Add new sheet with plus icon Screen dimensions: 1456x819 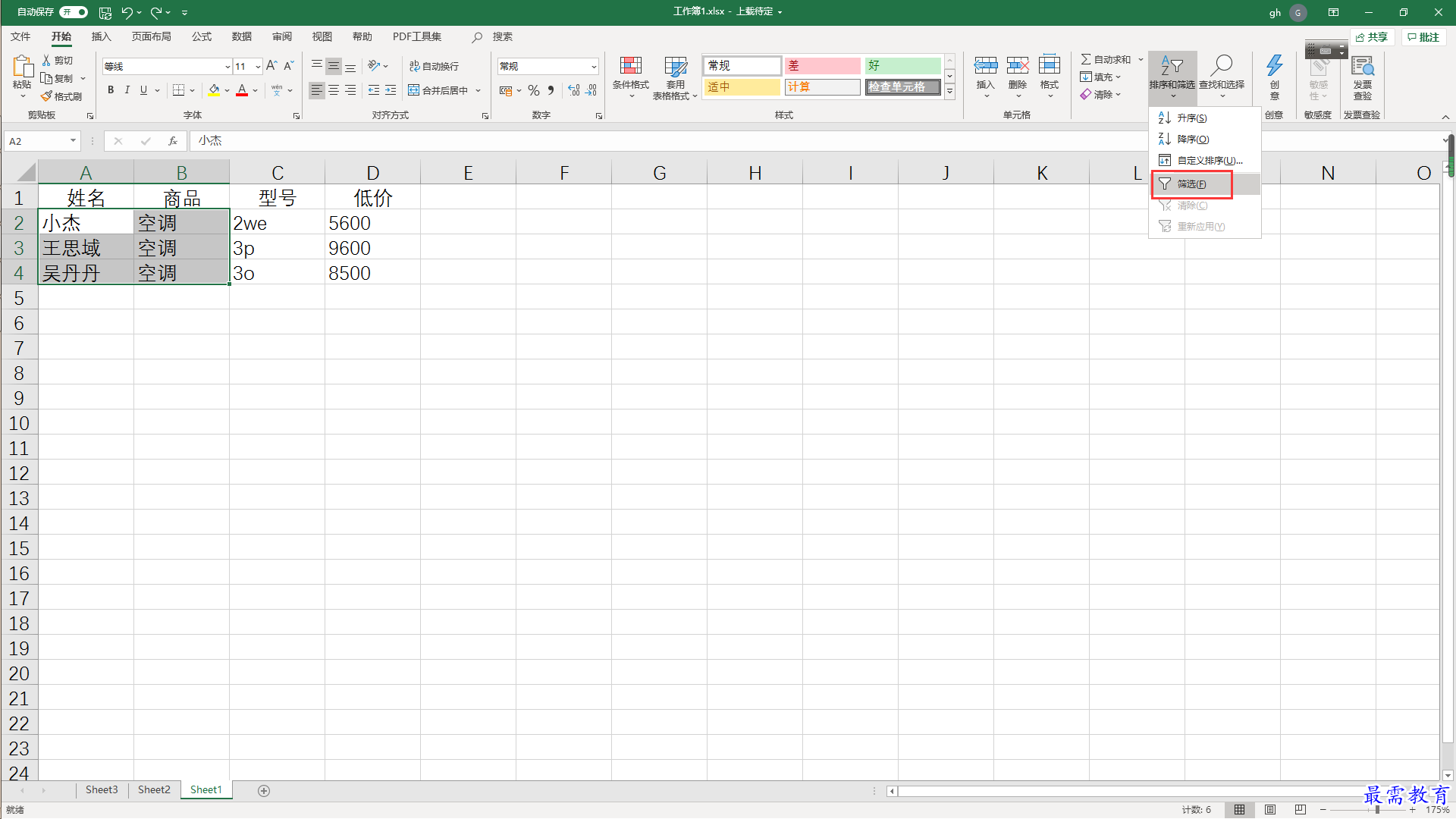click(264, 790)
